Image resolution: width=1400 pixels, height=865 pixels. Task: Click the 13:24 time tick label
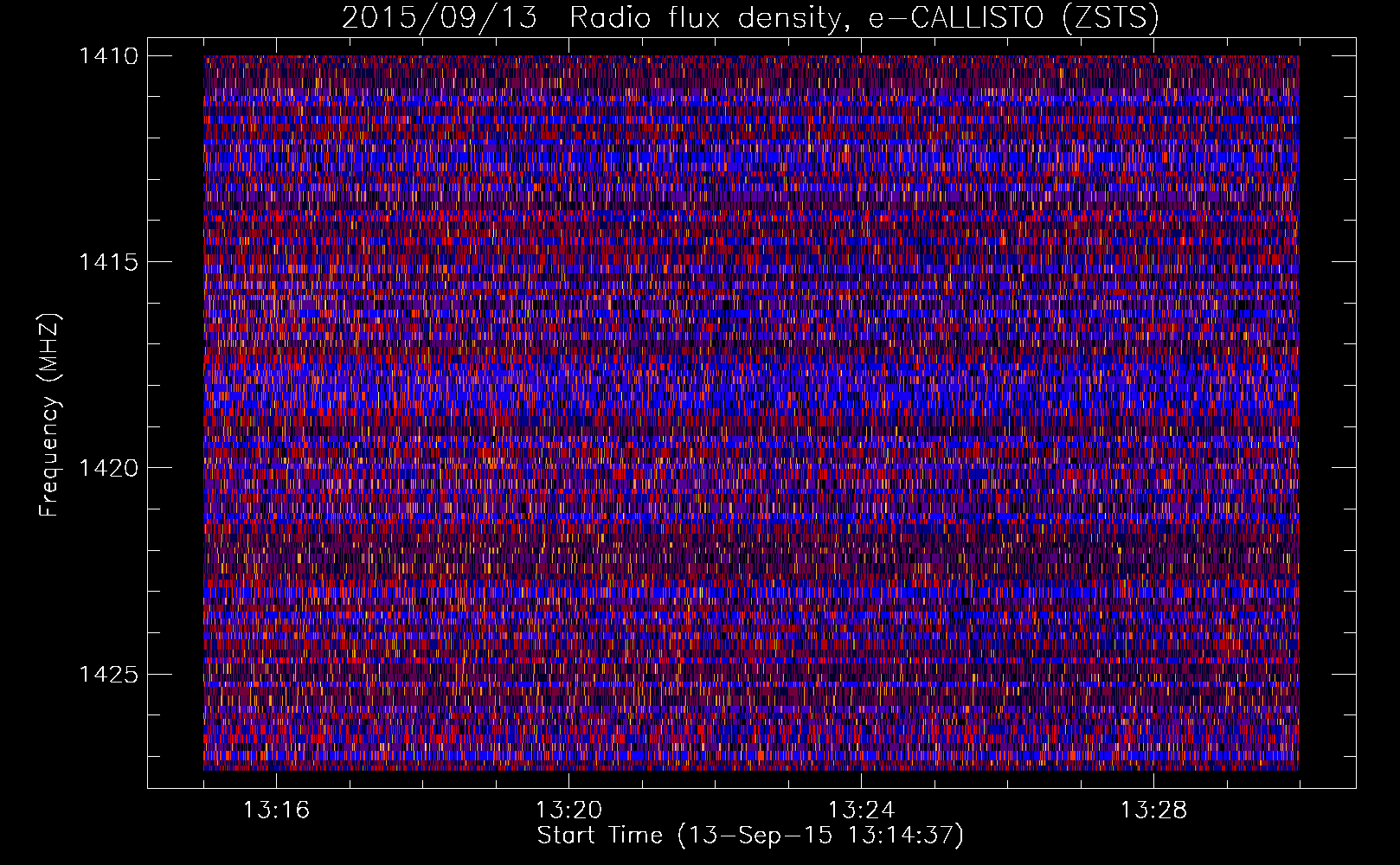point(861,811)
